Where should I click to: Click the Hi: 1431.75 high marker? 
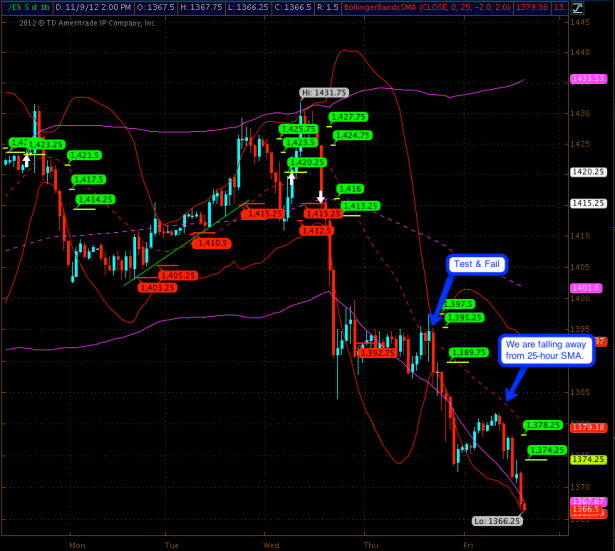click(323, 93)
